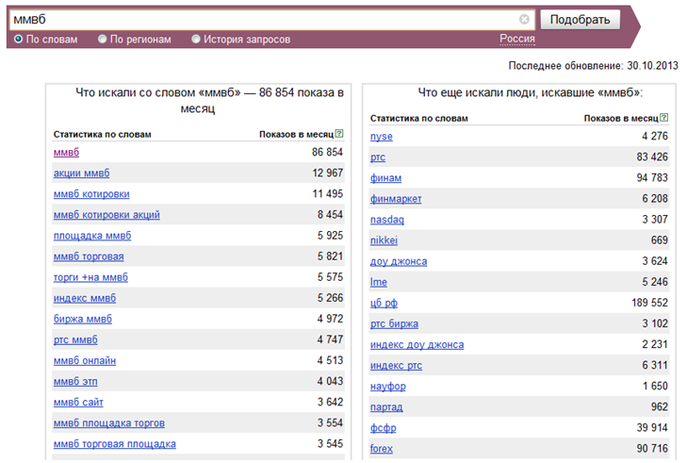
Task: Open the forex link
Action: (x=381, y=449)
